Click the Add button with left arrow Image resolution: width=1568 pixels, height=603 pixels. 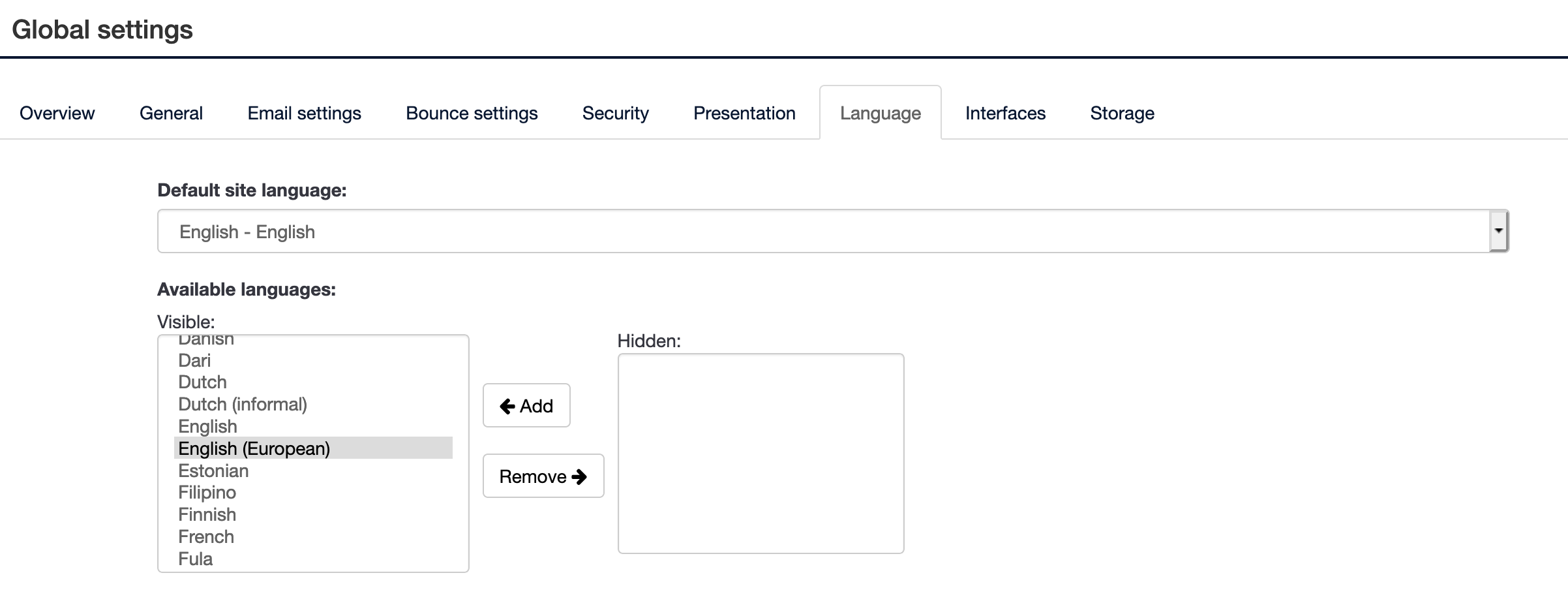(526, 405)
